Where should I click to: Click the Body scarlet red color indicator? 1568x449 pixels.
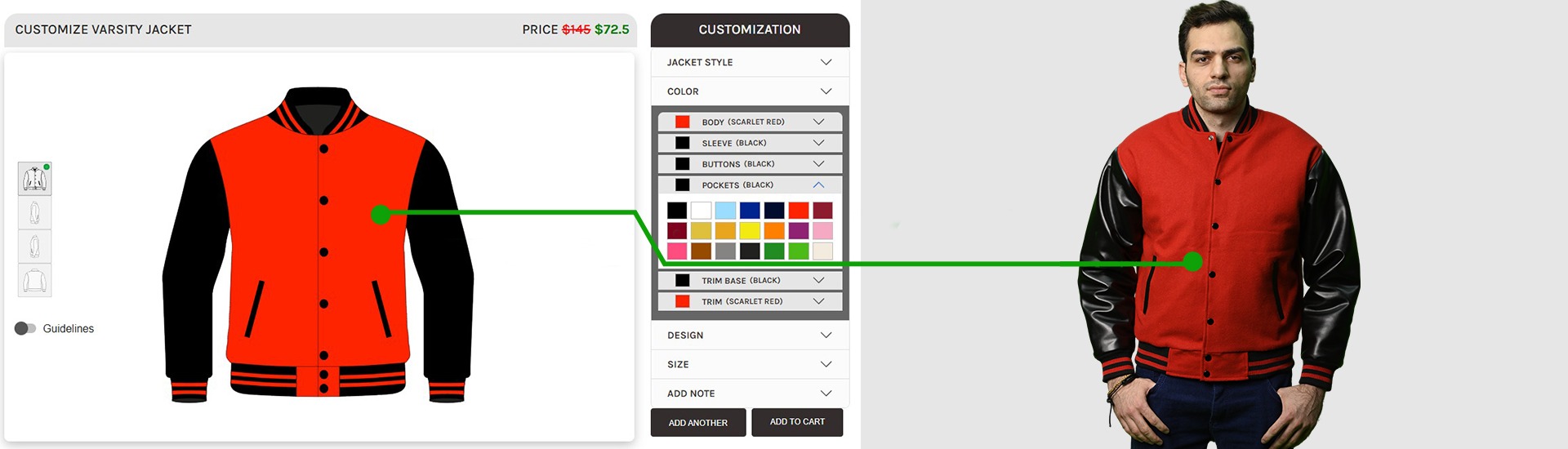pos(683,122)
